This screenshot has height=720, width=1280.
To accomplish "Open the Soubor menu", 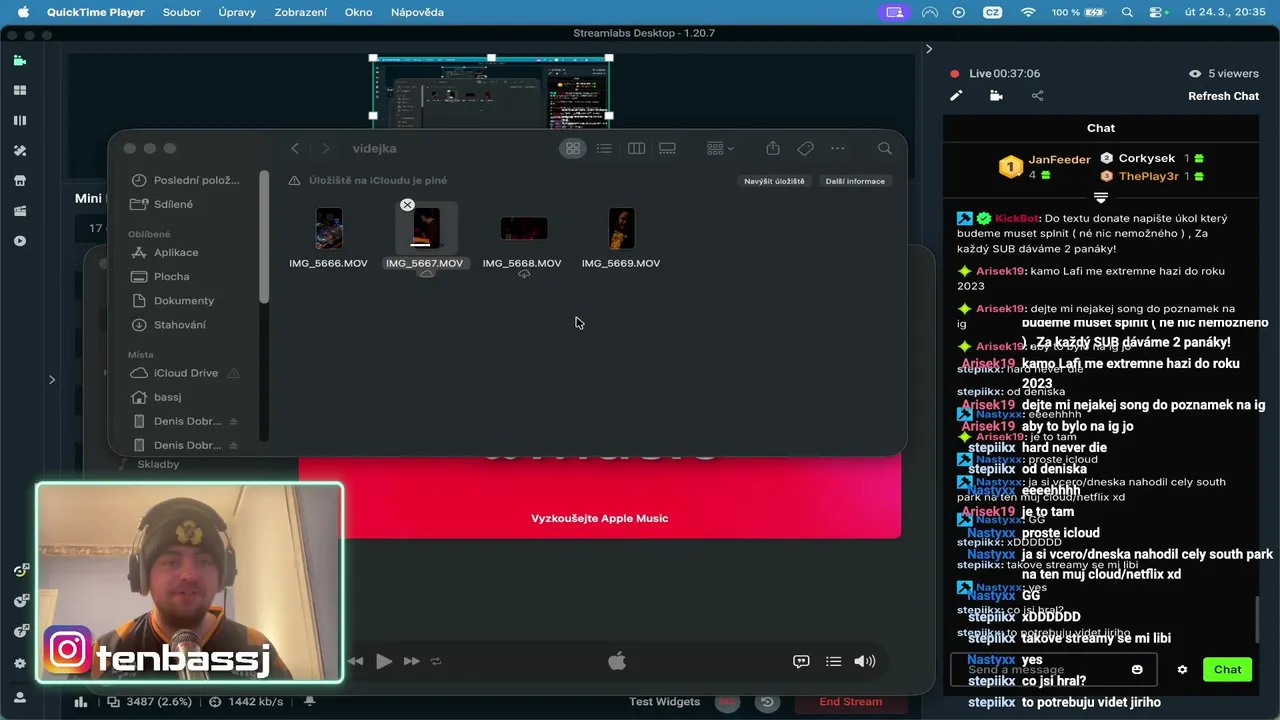I will (x=182, y=12).
